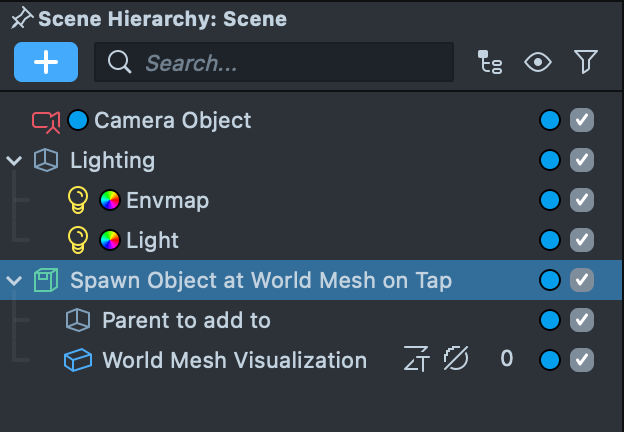Click the World Mesh Visualization cube icon
The width and height of the screenshot is (624, 432).
78,360
